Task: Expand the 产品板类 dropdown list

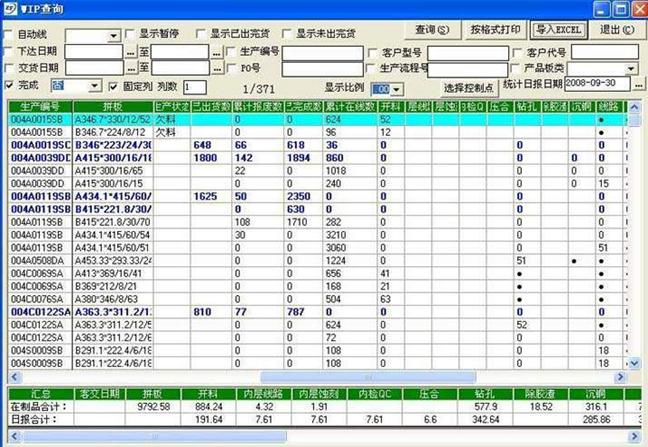Action: click(631, 69)
